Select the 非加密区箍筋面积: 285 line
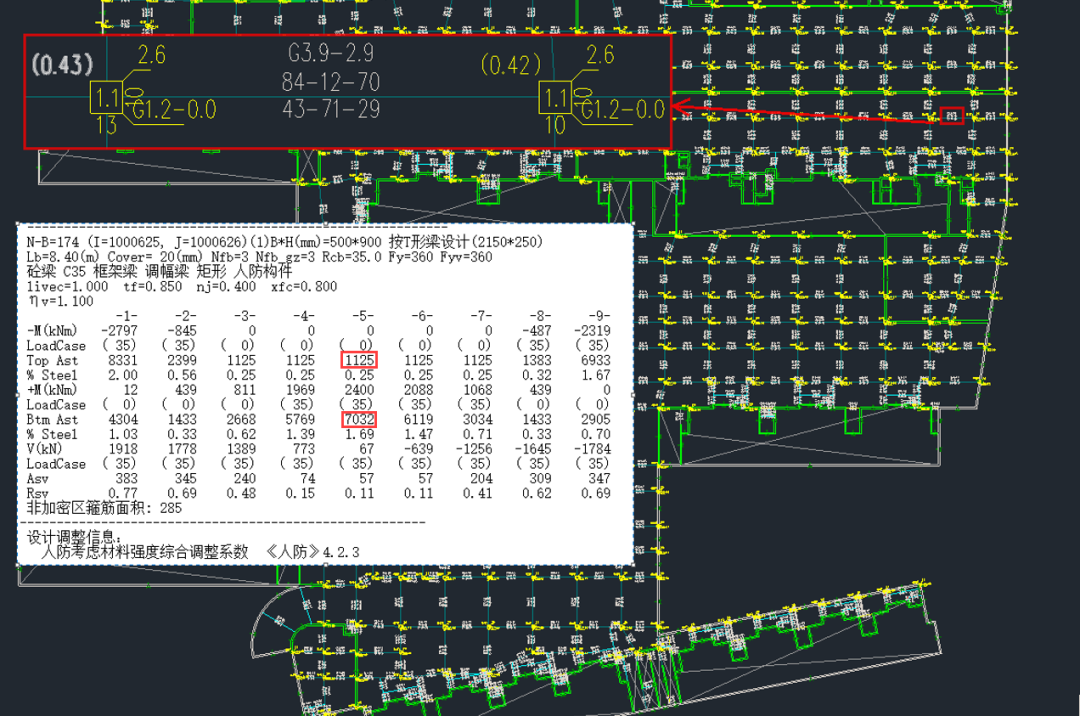The height and width of the screenshot is (716, 1080). pyautogui.click(x=104, y=508)
